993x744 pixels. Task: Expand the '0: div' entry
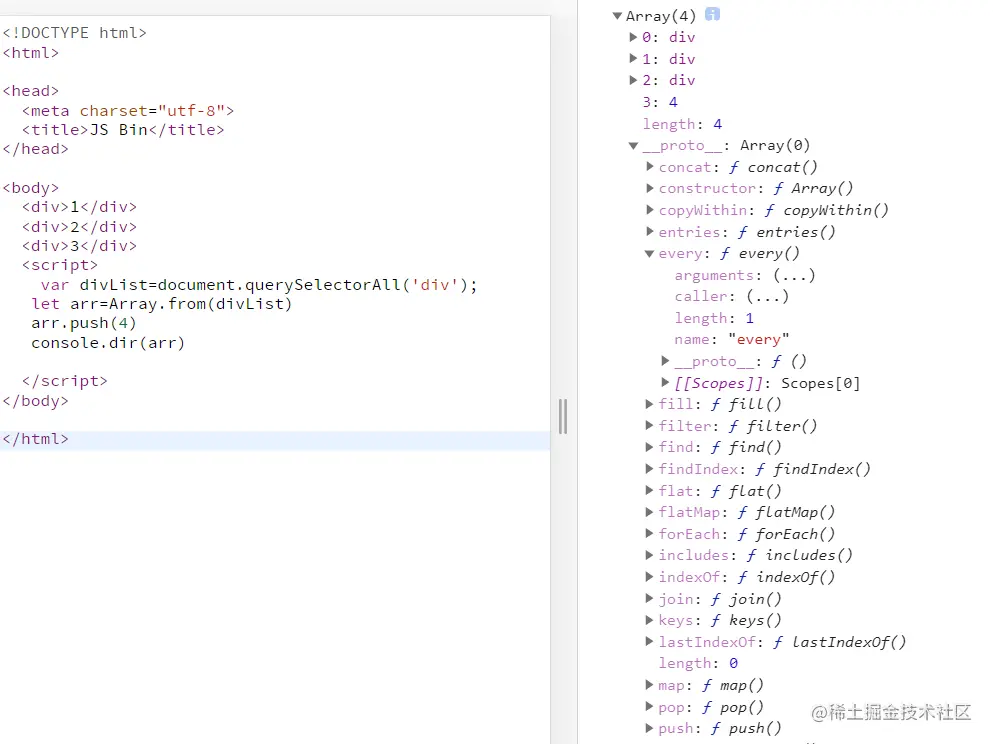(x=633, y=37)
